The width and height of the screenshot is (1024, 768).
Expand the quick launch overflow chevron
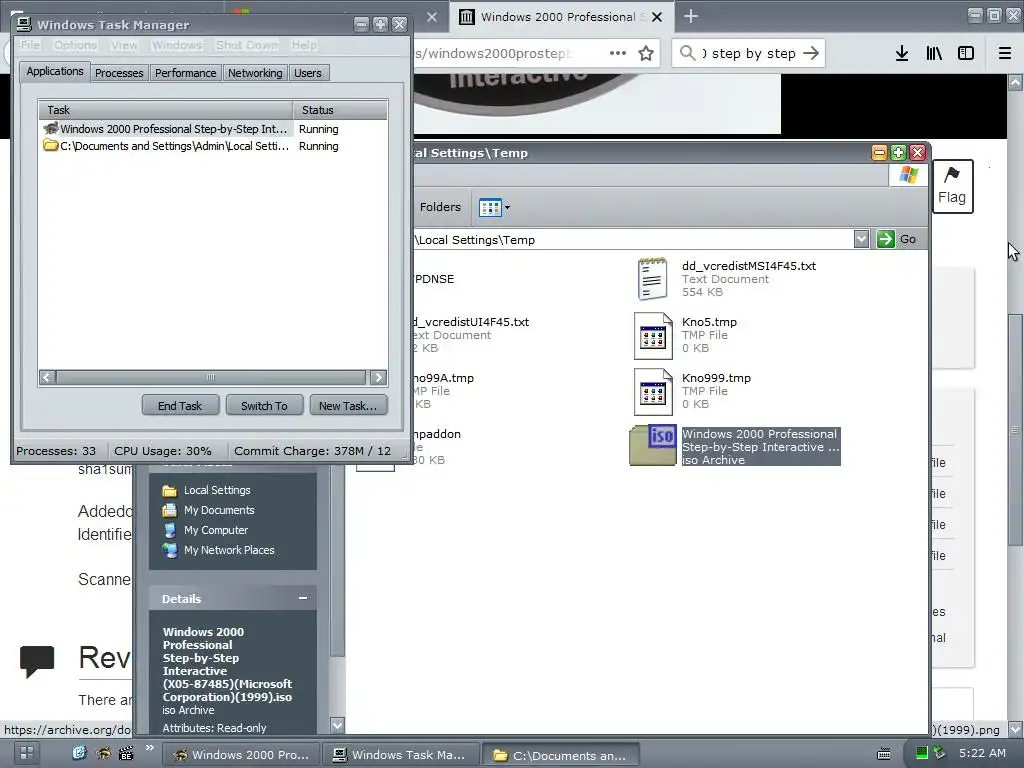pos(150,748)
